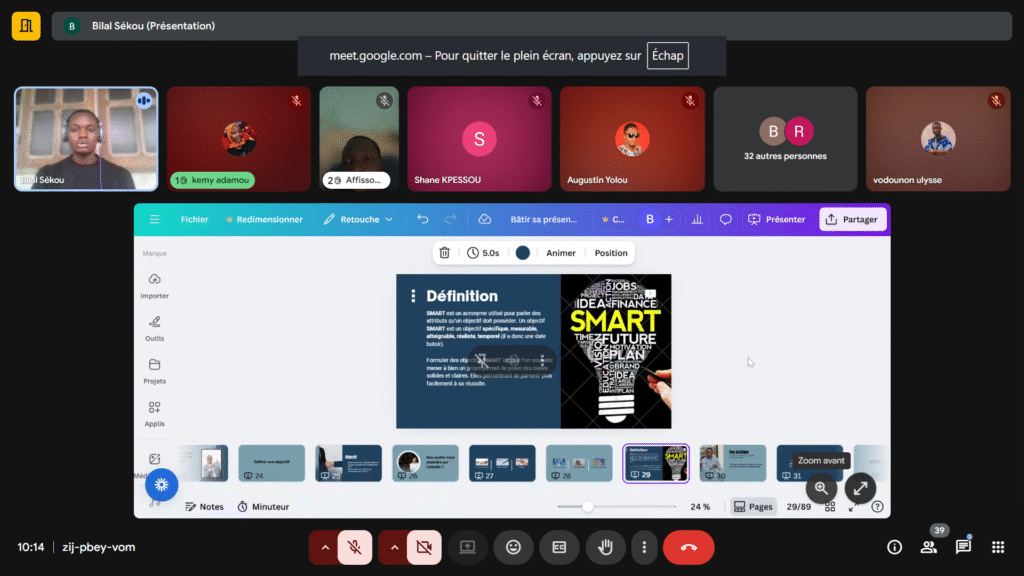Click the Zoom avant magnifier button
This screenshot has height=576, width=1024.
coord(821,488)
